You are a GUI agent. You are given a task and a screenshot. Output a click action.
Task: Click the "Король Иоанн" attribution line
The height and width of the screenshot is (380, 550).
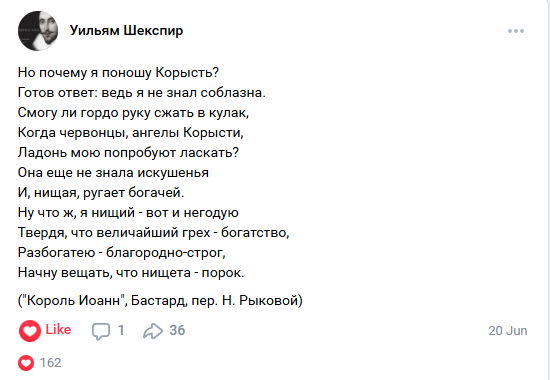click(160, 301)
